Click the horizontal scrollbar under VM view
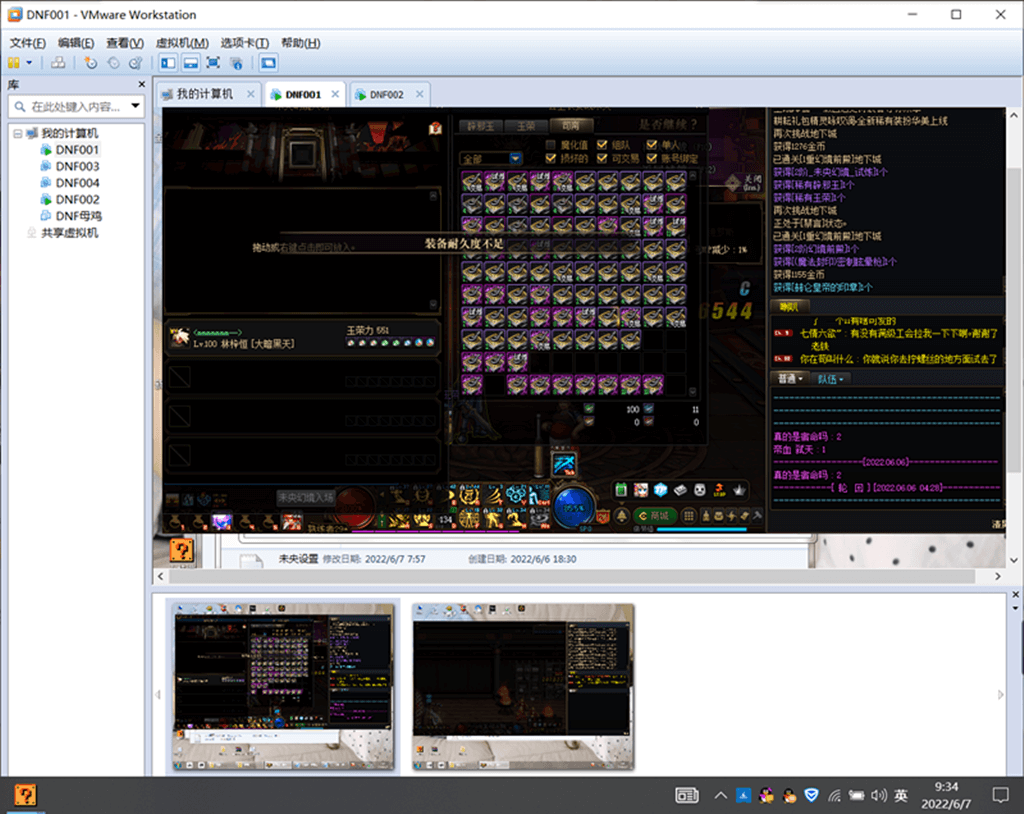 pos(572,576)
